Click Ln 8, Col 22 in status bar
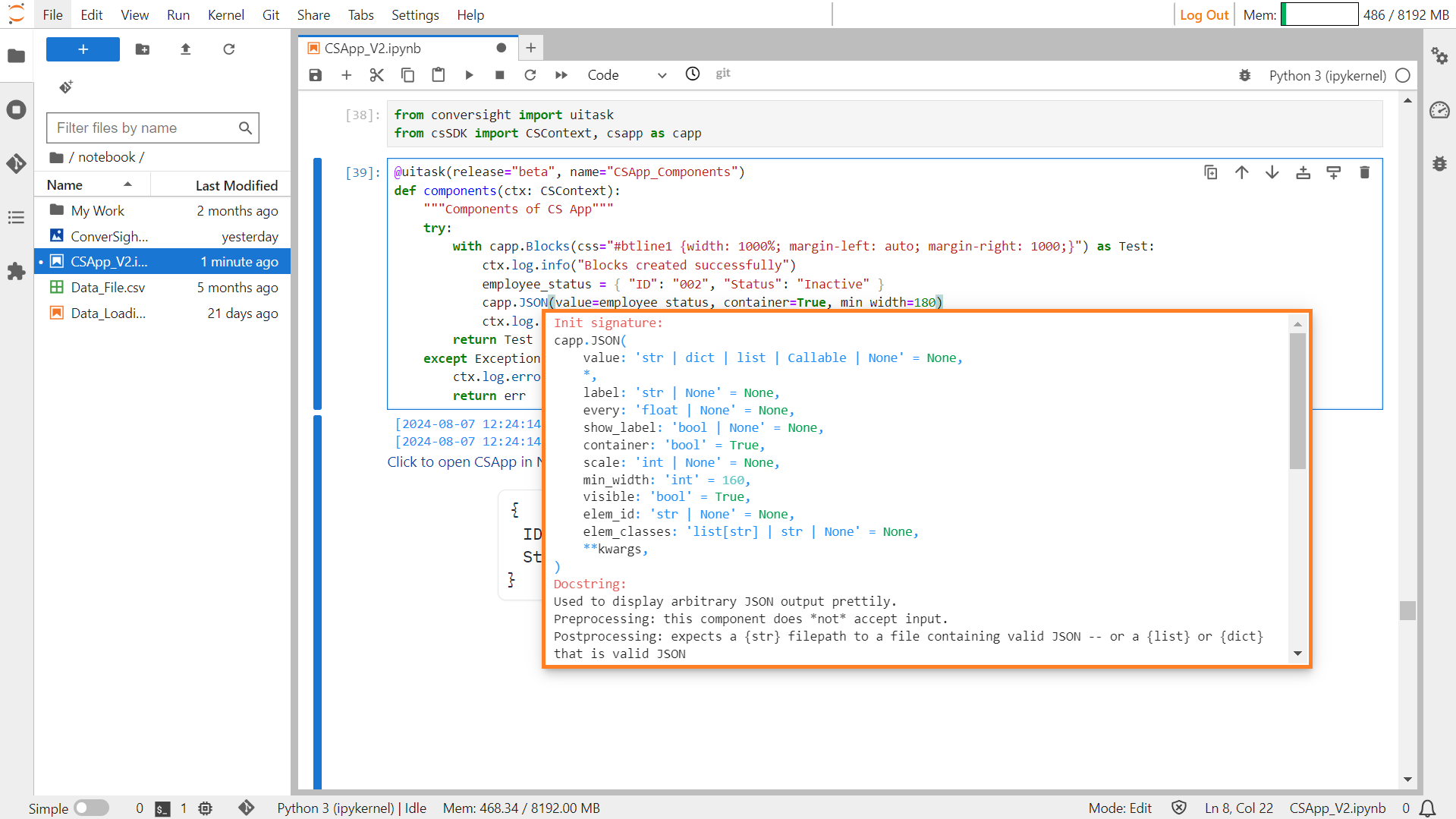This screenshot has height=819, width=1456. pyautogui.click(x=1239, y=808)
